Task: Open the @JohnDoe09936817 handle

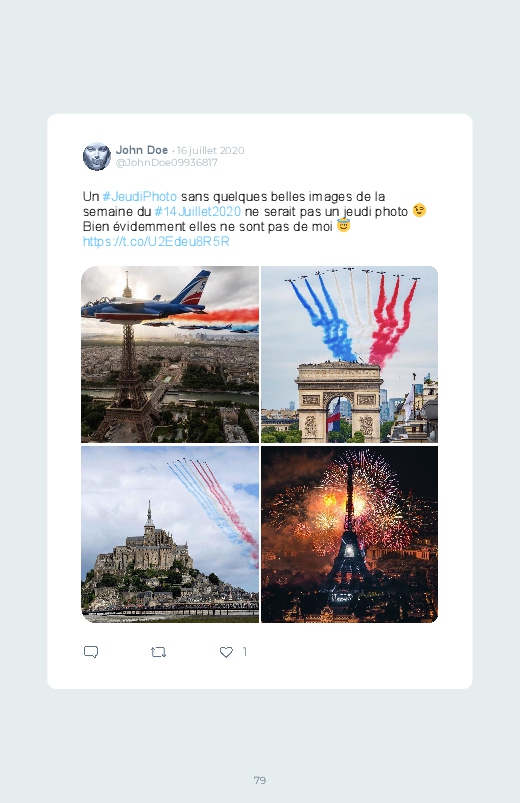Action: [167, 162]
